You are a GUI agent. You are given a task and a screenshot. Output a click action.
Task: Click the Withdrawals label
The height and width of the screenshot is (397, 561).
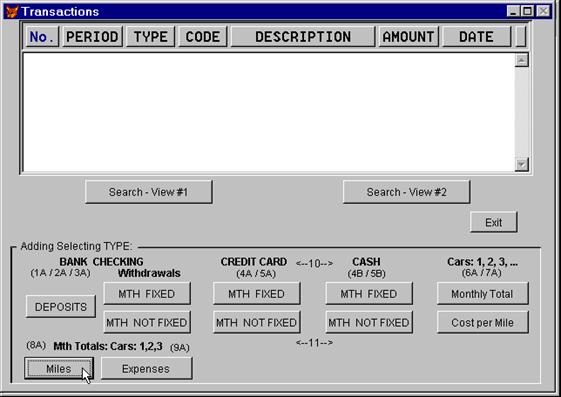point(149,273)
